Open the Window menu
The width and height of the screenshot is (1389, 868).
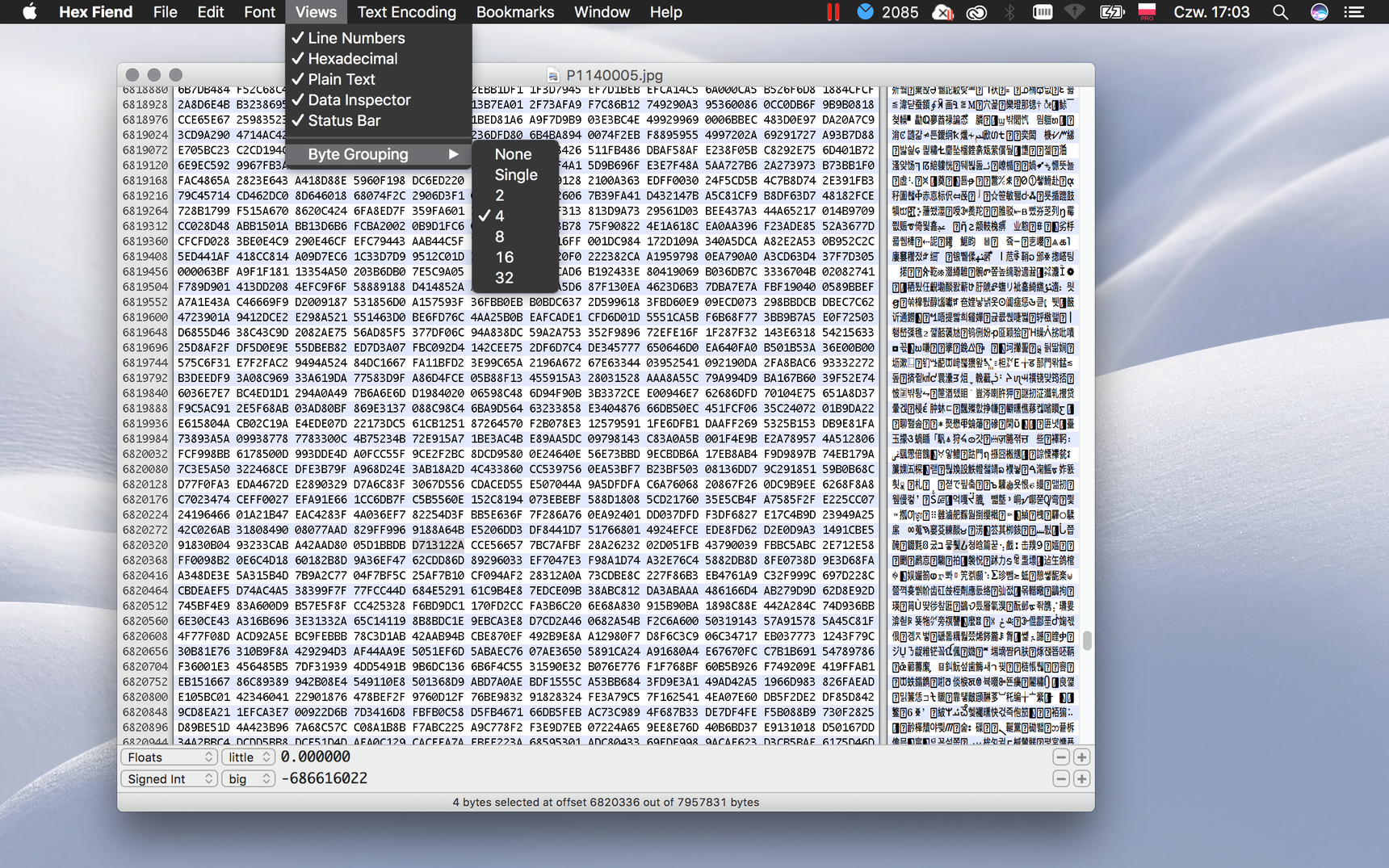click(x=602, y=12)
